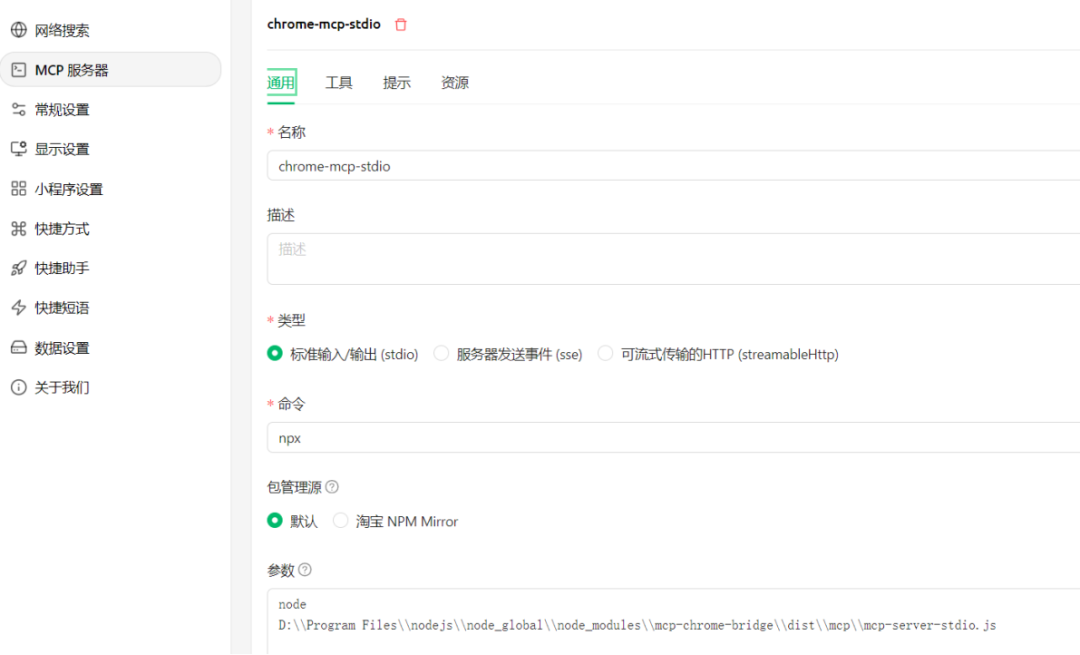Click the 描述 text area
Viewport: 1080px width, 655px height.
pyautogui.click(x=674, y=258)
